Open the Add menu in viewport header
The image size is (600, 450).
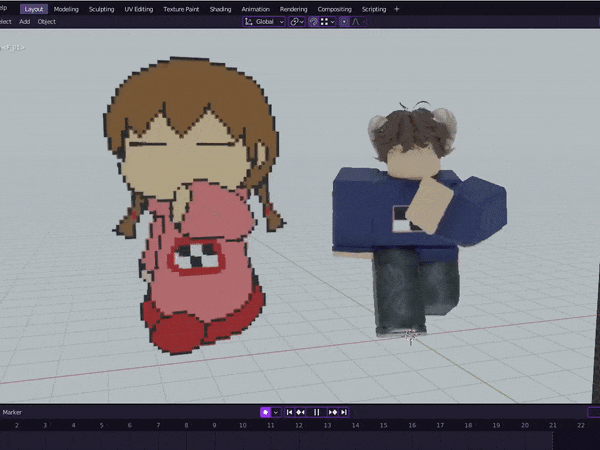[x=24, y=22]
